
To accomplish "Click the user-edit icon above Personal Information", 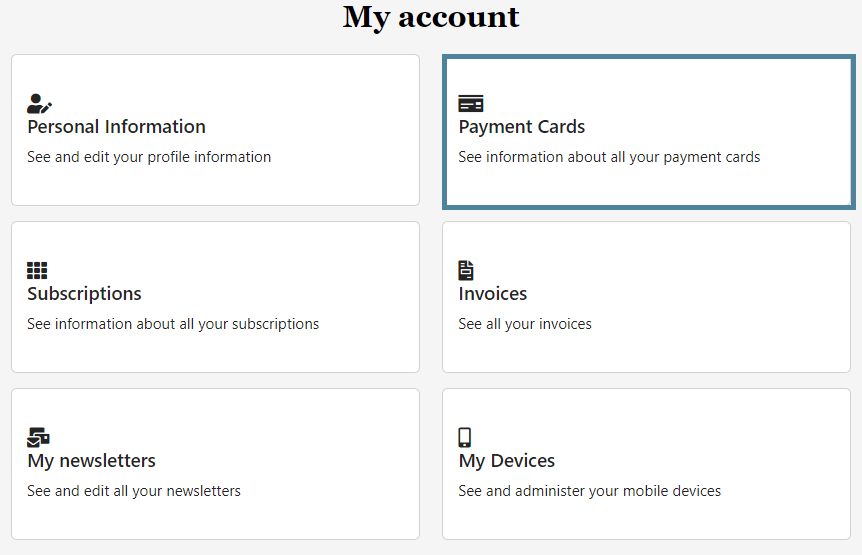I will pyautogui.click(x=39, y=103).
